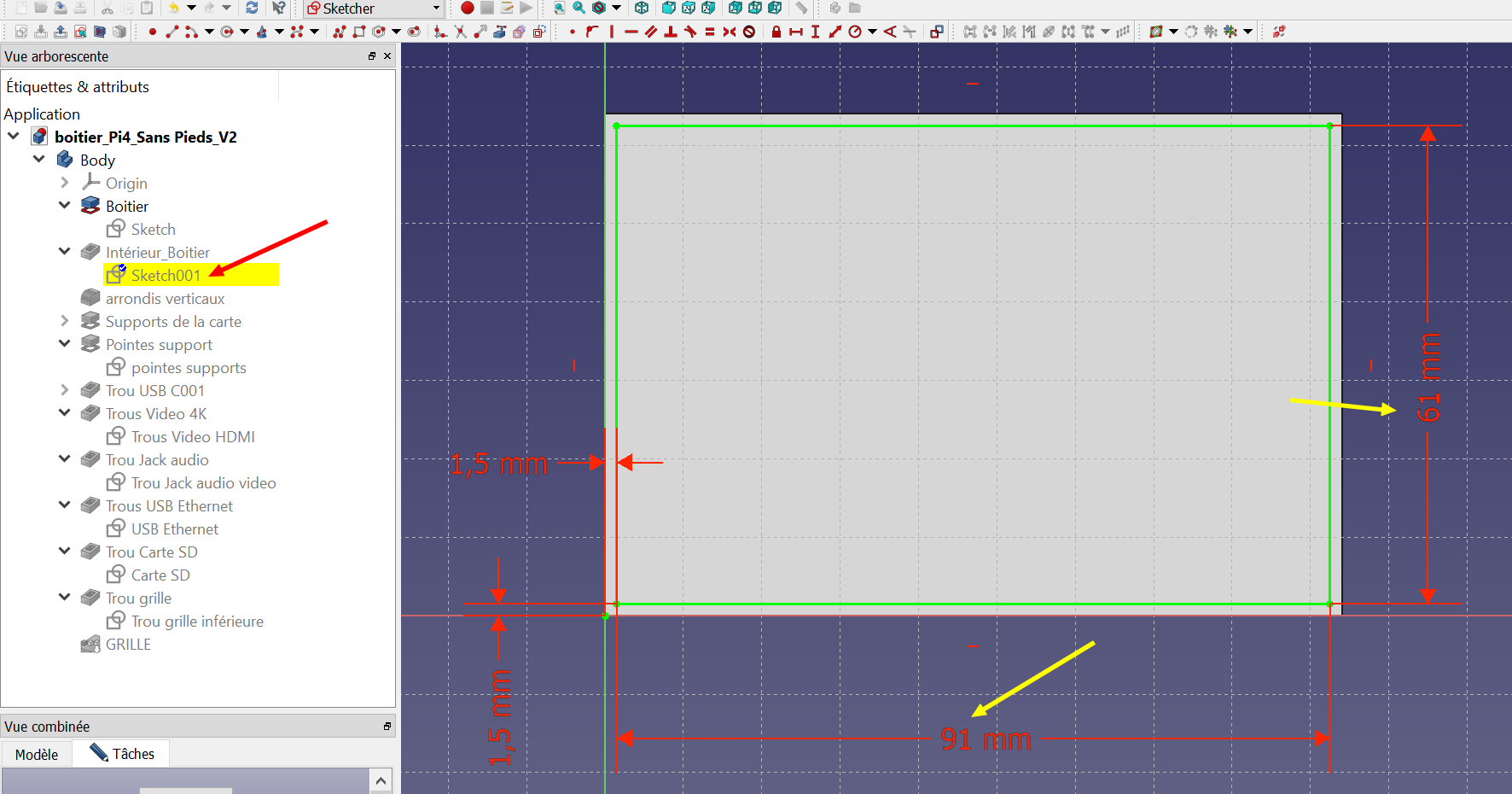Select the Create rectangle tool
The height and width of the screenshot is (794, 1512).
click(359, 32)
